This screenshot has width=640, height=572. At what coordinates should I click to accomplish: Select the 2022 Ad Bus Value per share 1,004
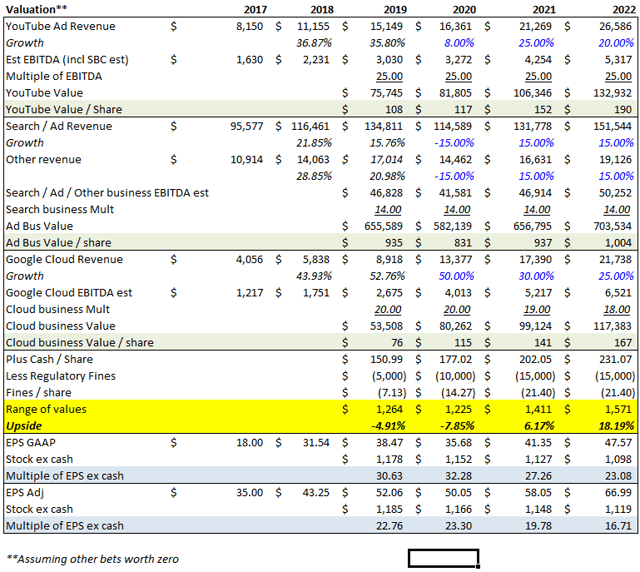click(618, 243)
